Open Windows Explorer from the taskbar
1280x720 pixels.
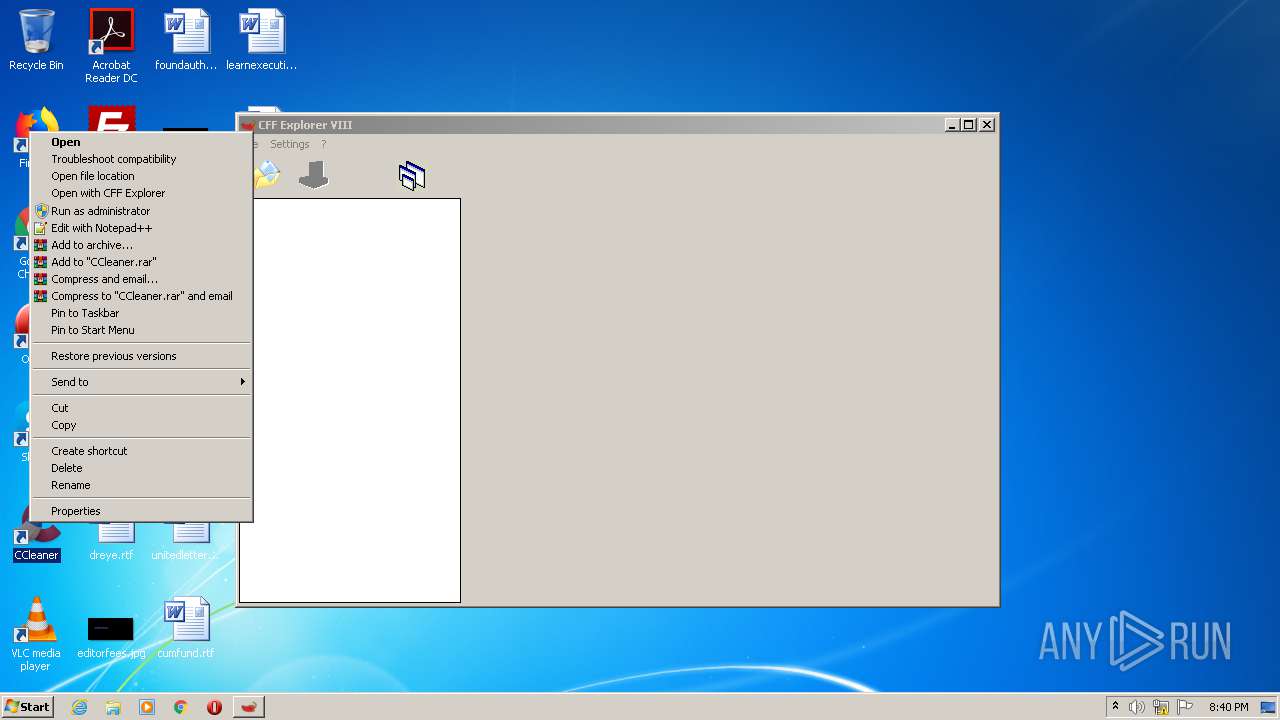(x=113, y=707)
